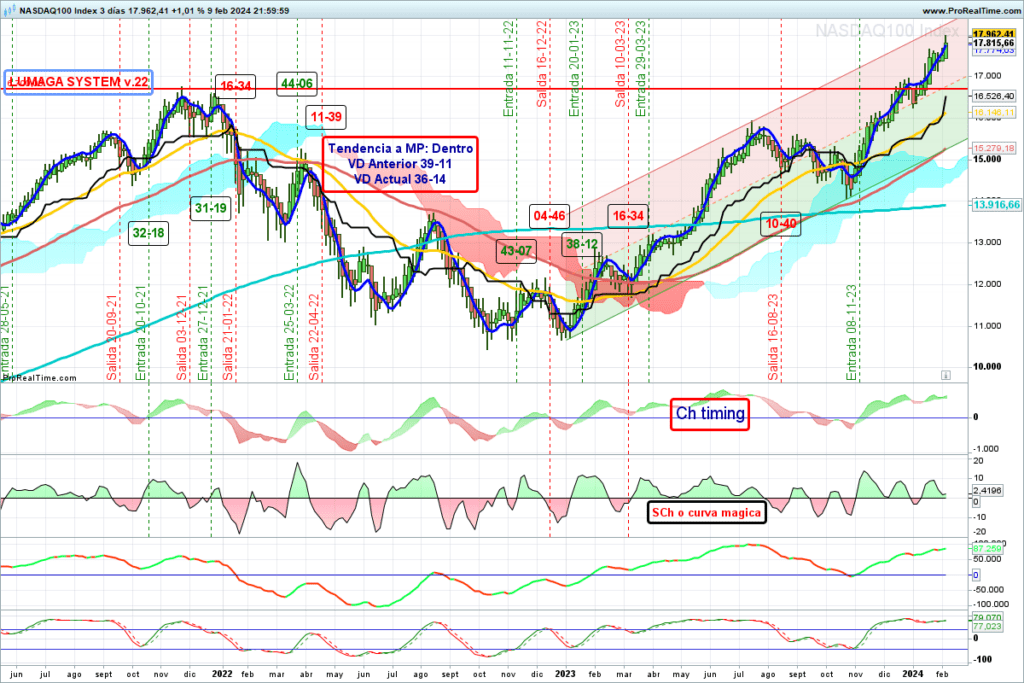Click the 17.962,41 yellow price tag
The image size is (1024, 683).
coord(993,34)
